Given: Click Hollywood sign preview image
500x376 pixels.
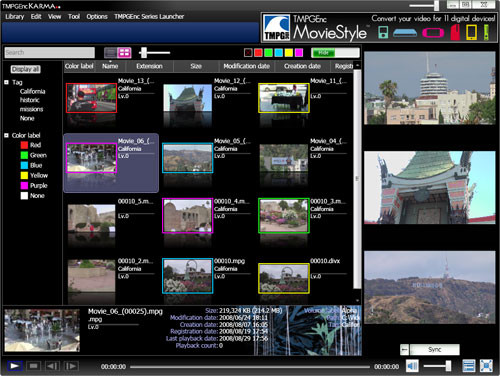Looking at the screenshot, I should (430, 287).
